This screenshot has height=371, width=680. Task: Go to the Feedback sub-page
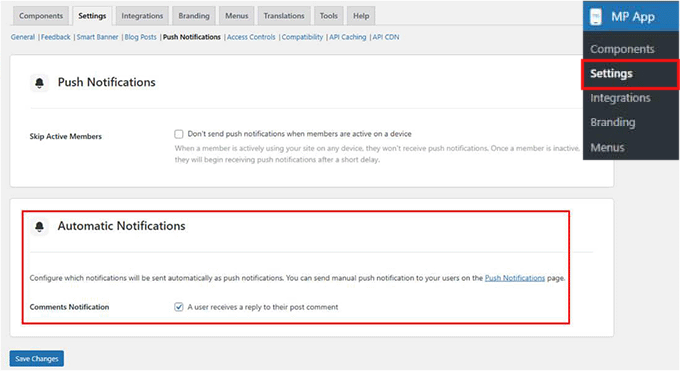point(56,37)
